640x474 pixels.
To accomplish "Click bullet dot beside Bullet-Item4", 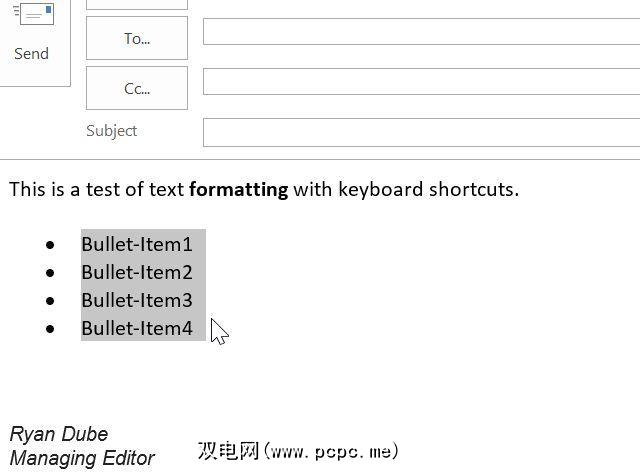I will pyautogui.click(x=50, y=328).
